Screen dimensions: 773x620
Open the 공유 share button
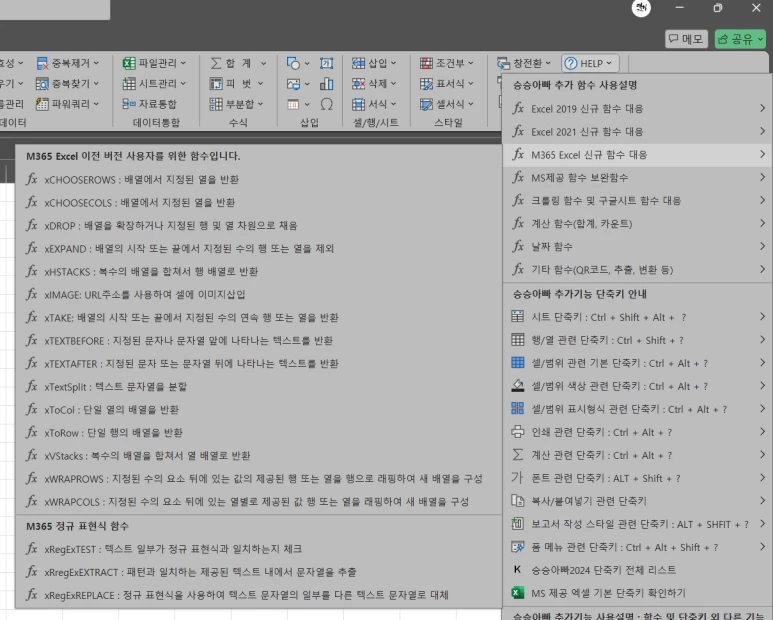pos(740,39)
